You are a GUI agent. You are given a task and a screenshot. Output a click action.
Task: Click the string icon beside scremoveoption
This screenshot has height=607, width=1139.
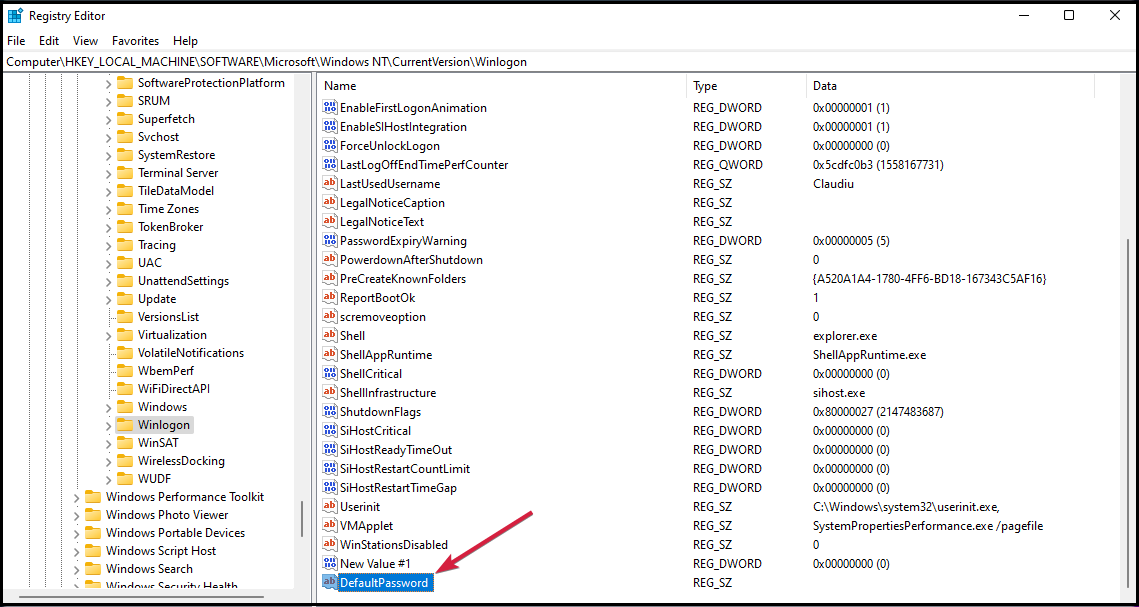point(330,317)
